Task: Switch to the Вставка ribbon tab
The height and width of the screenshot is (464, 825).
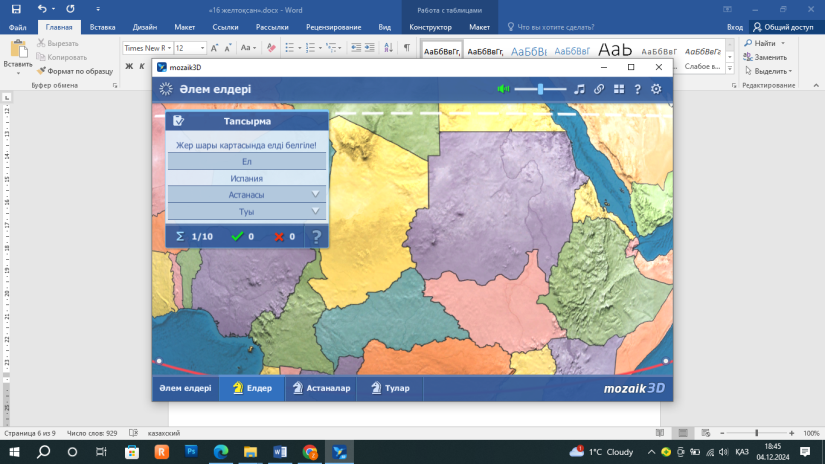Action: (x=102, y=27)
